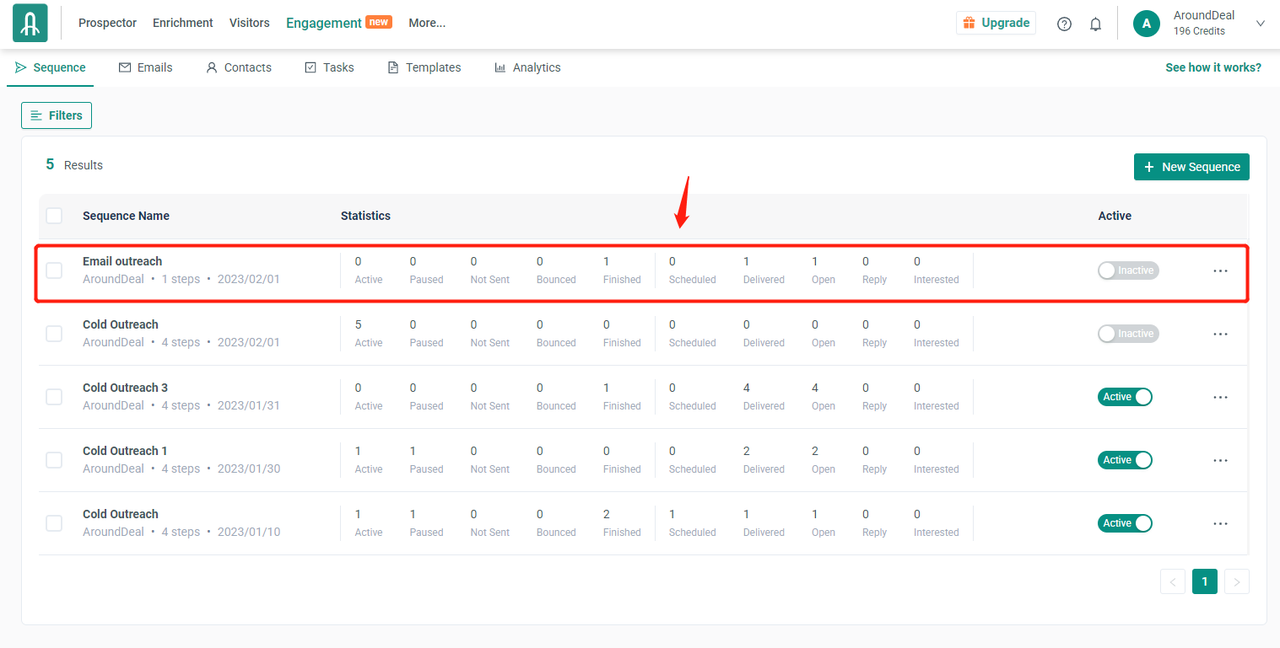Check the Cold Outreach 1 row checkbox
This screenshot has width=1280, height=648.
54,460
